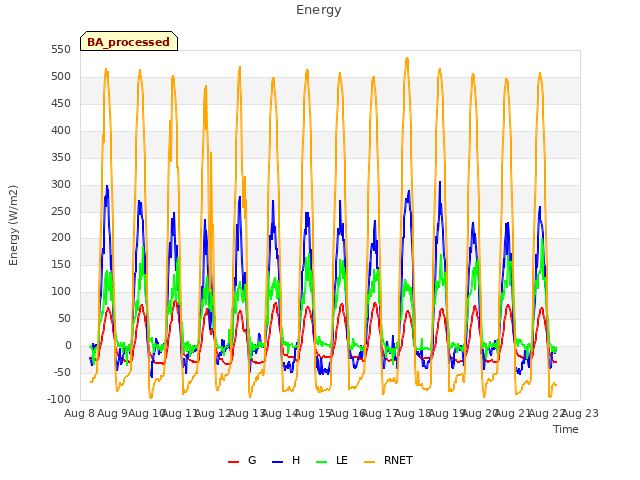The width and height of the screenshot is (640, 480).
Task: Click the 450 y-axis tick label
Action: pyautogui.click(x=61, y=104)
